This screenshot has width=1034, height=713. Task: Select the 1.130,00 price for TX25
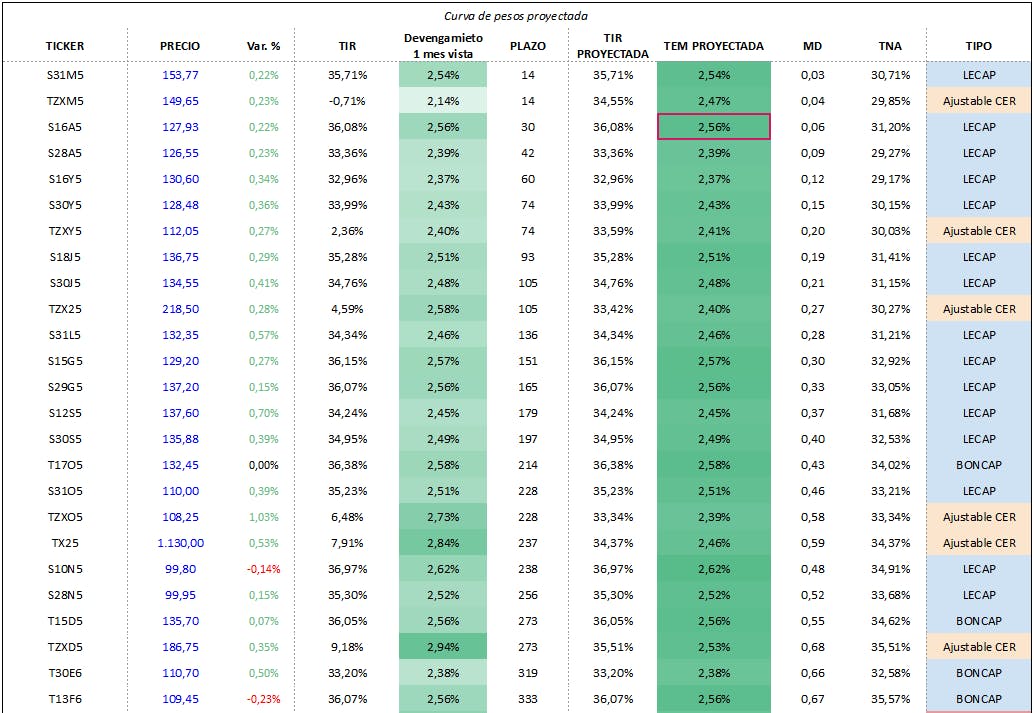(180, 543)
